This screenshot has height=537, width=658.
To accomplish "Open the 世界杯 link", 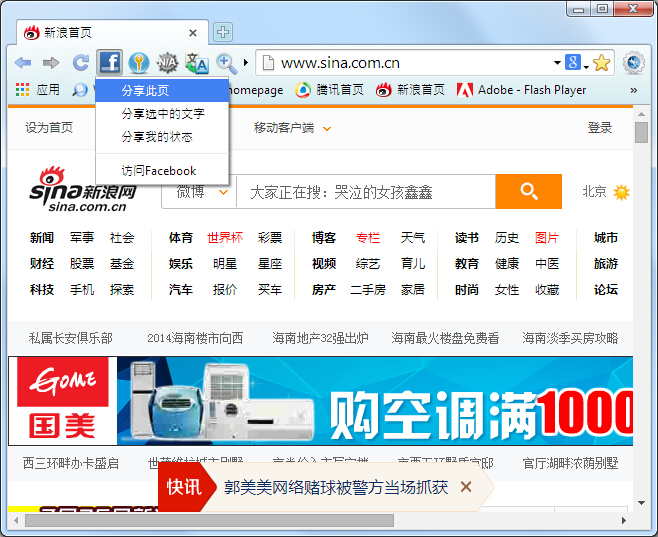I will 225,238.
